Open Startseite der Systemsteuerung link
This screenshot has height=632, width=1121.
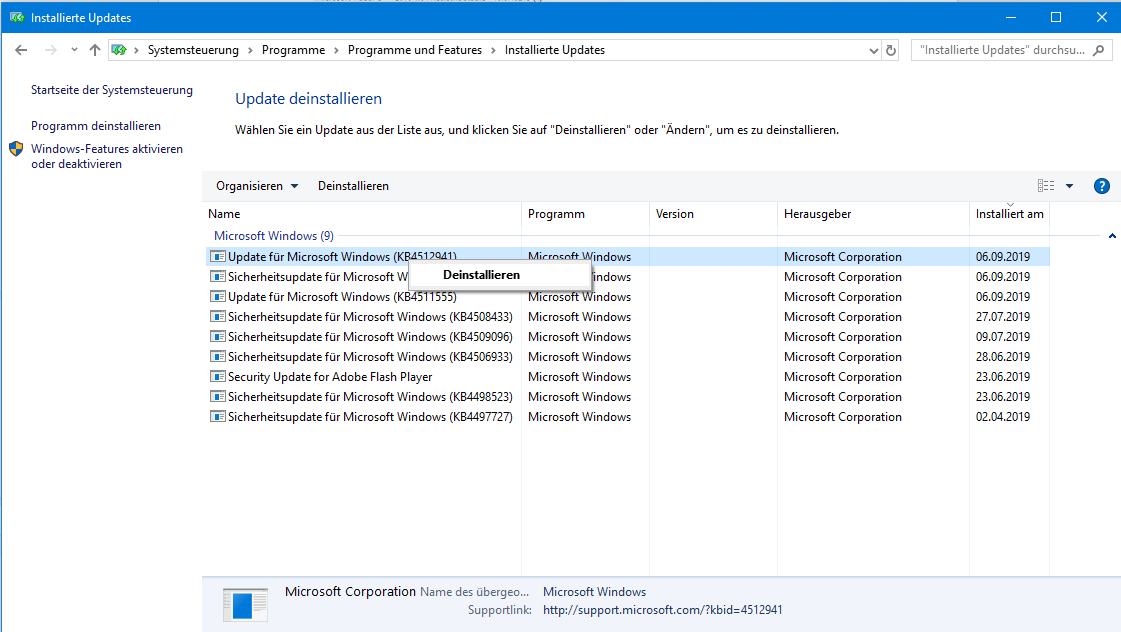112,90
